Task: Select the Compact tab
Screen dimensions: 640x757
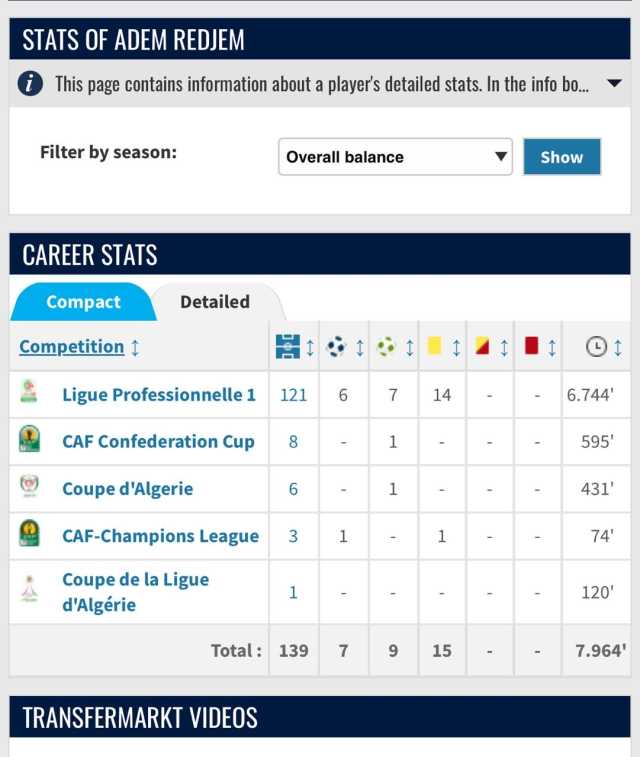Action: (x=83, y=302)
